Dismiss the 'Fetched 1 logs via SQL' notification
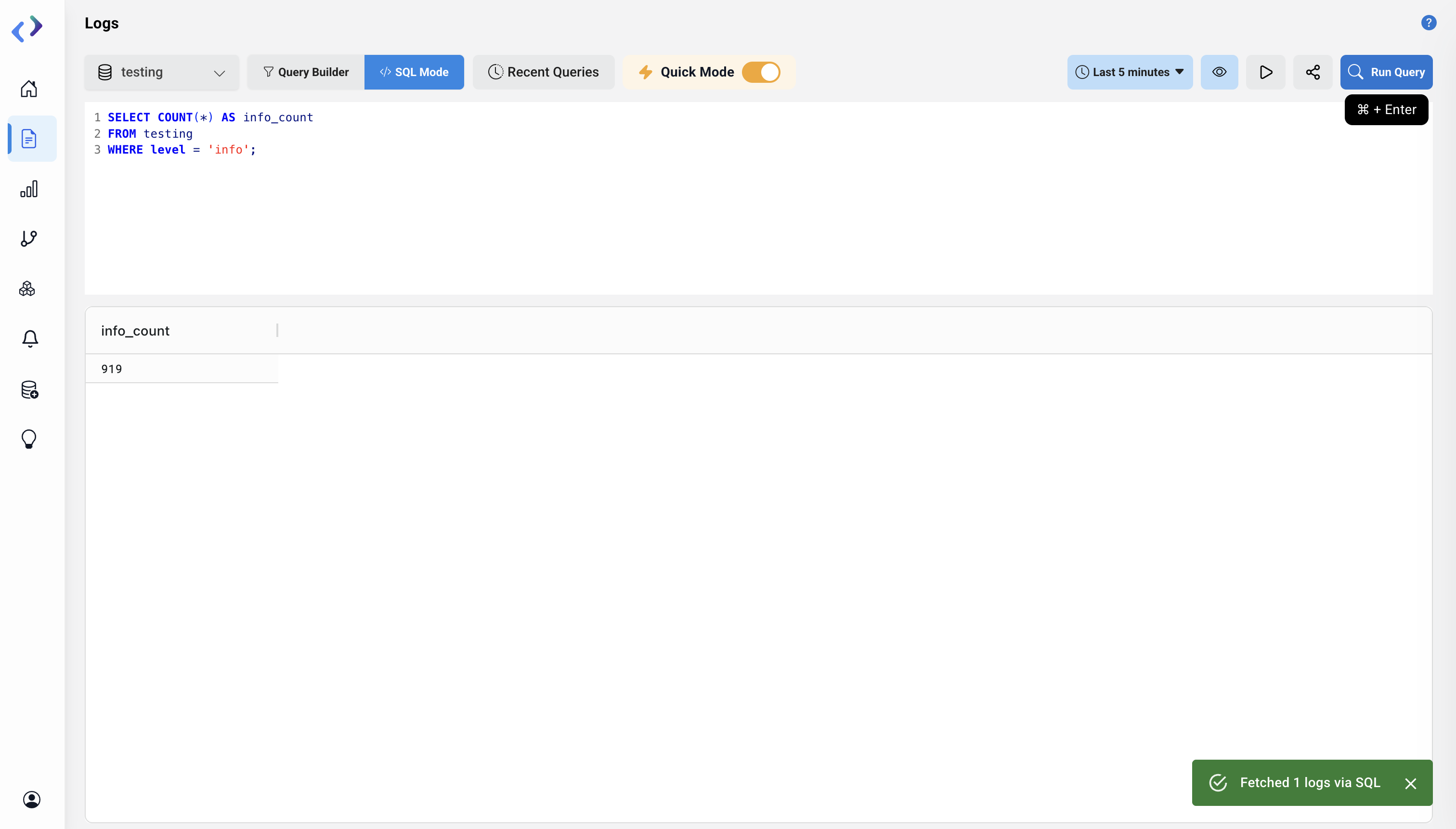 (1410, 783)
